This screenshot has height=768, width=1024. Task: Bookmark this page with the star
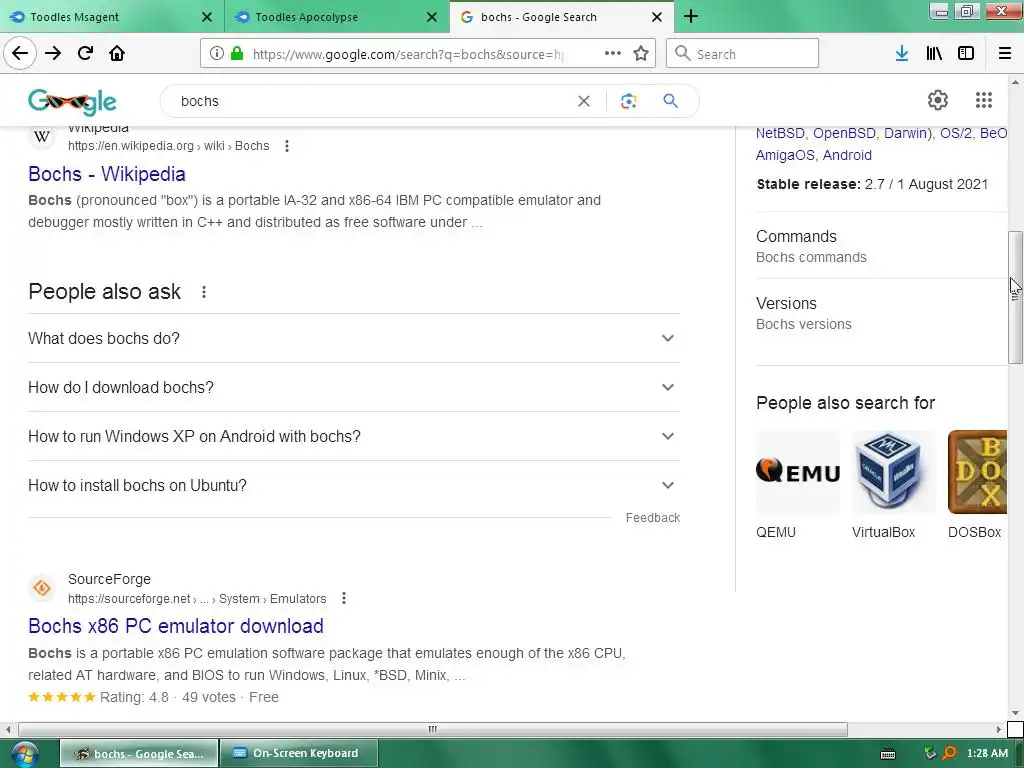point(641,54)
